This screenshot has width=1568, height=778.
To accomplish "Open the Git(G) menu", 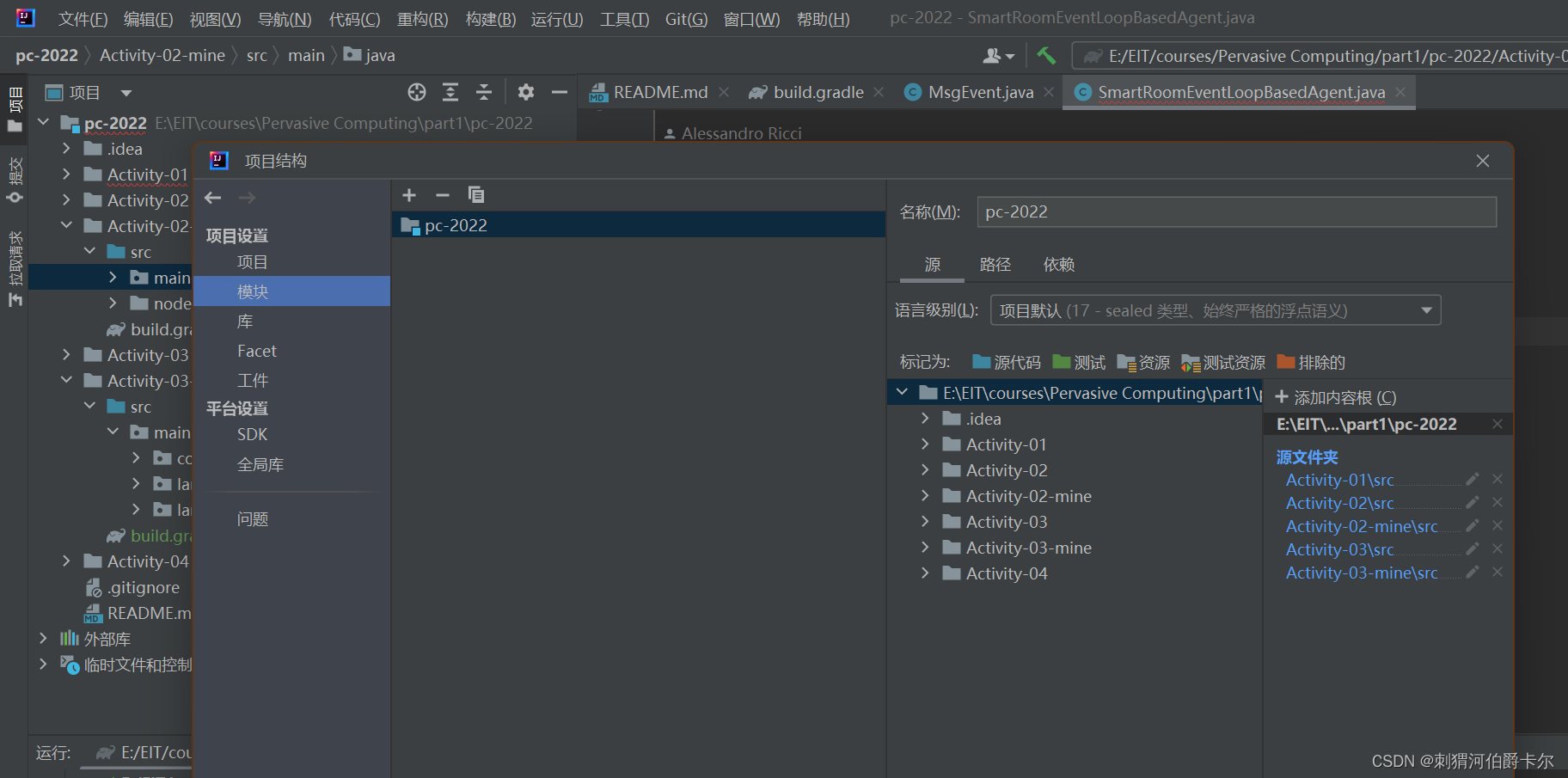I will [x=686, y=19].
